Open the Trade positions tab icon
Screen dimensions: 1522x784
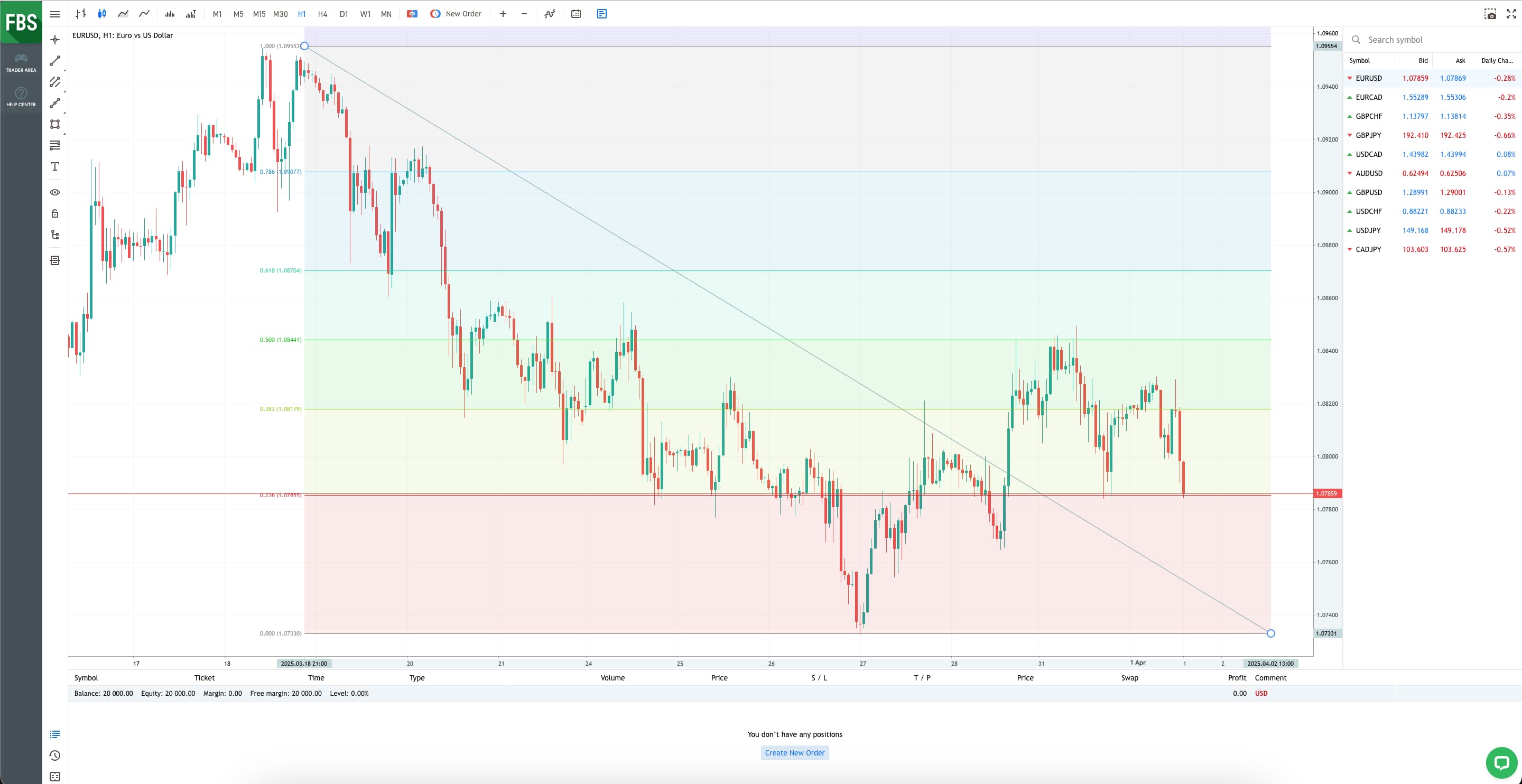pos(55,734)
